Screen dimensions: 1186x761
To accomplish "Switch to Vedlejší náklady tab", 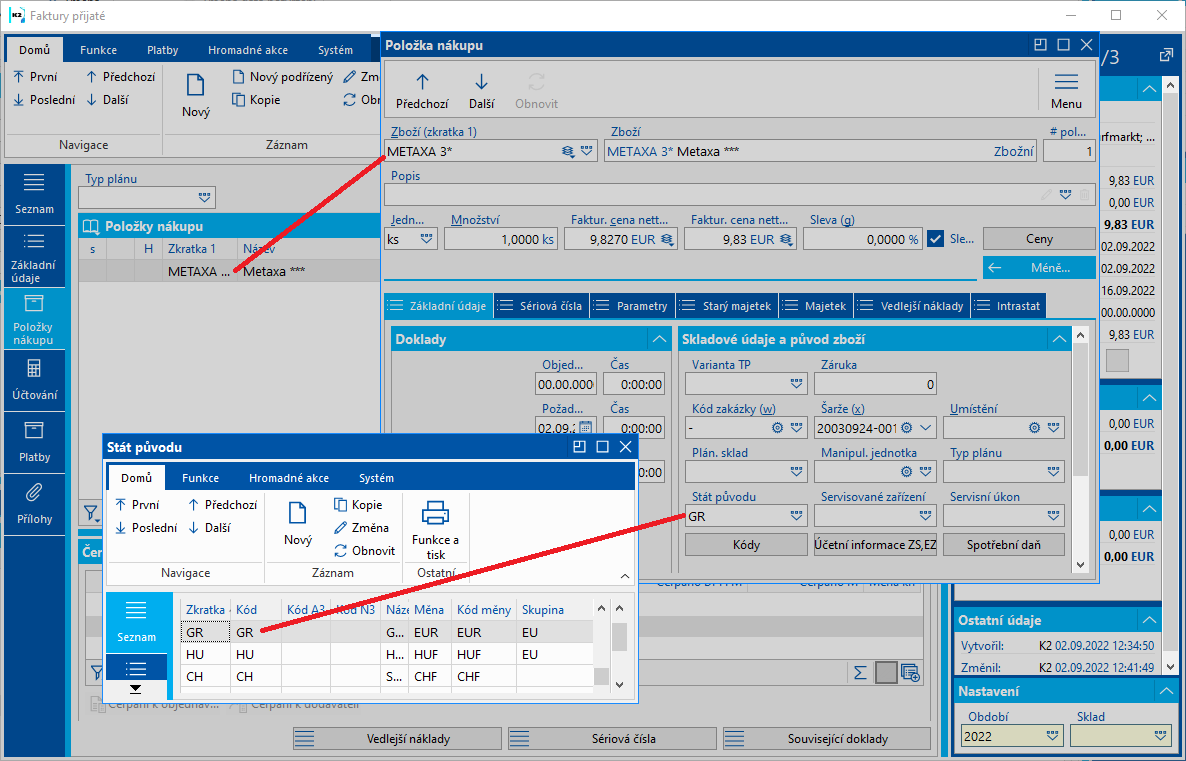I will [x=911, y=306].
